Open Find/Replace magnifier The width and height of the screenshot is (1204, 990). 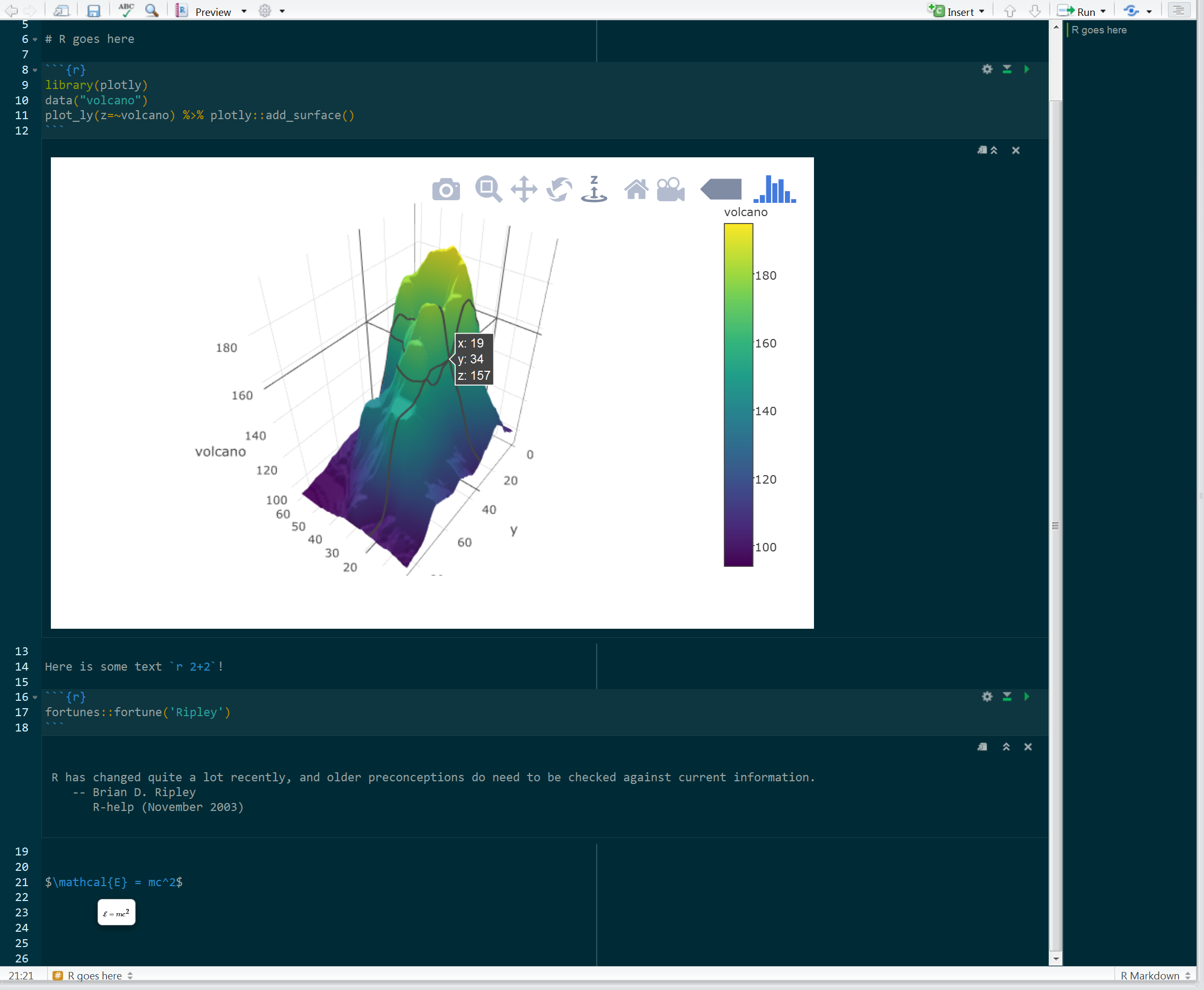coord(152,11)
